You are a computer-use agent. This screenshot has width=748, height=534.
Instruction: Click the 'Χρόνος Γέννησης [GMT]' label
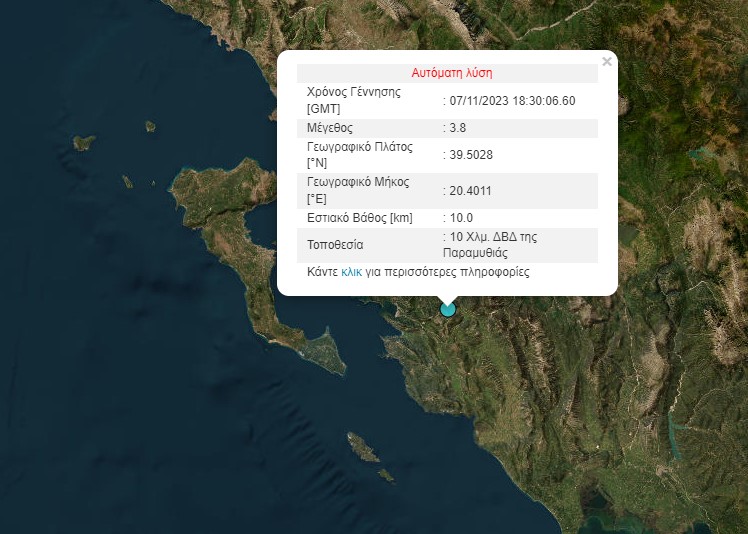353,100
